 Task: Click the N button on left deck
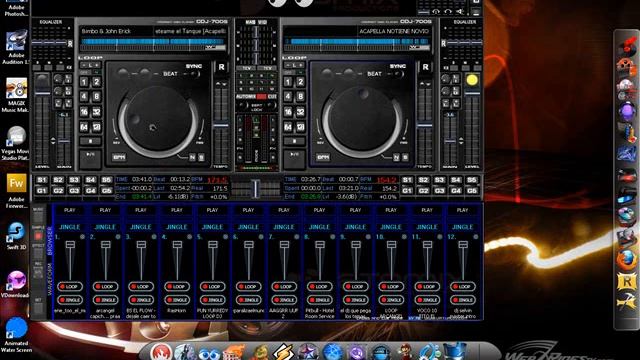(192, 158)
